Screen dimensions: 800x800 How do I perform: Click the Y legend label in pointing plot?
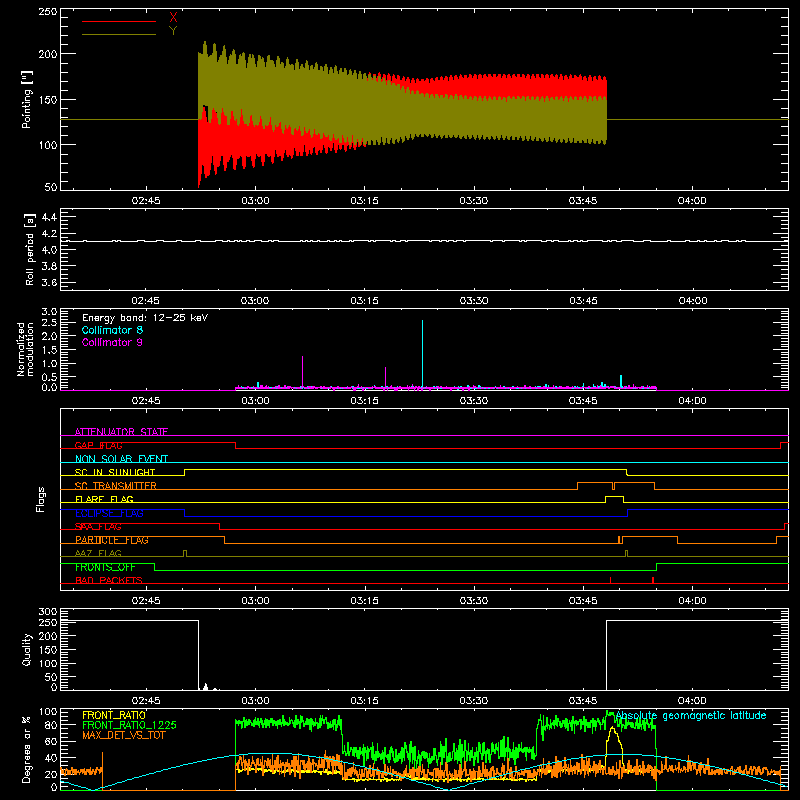[x=173, y=31]
